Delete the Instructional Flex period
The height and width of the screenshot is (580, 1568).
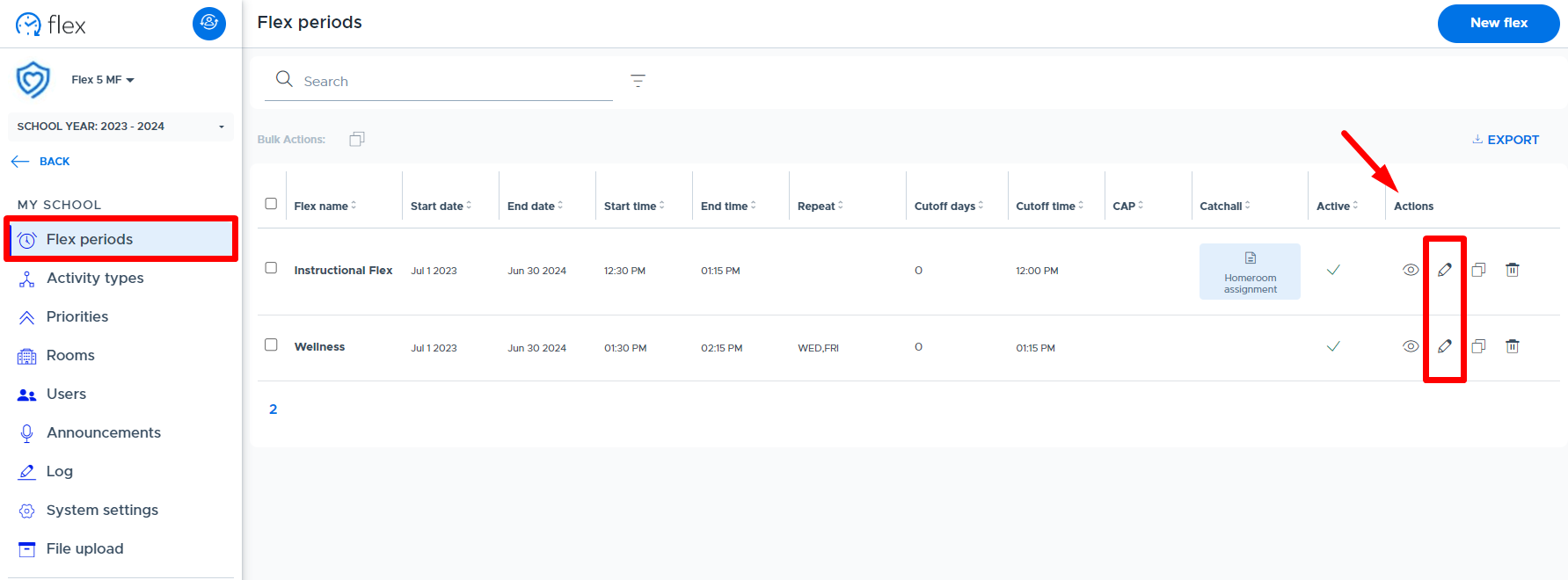click(x=1513, y=270)
